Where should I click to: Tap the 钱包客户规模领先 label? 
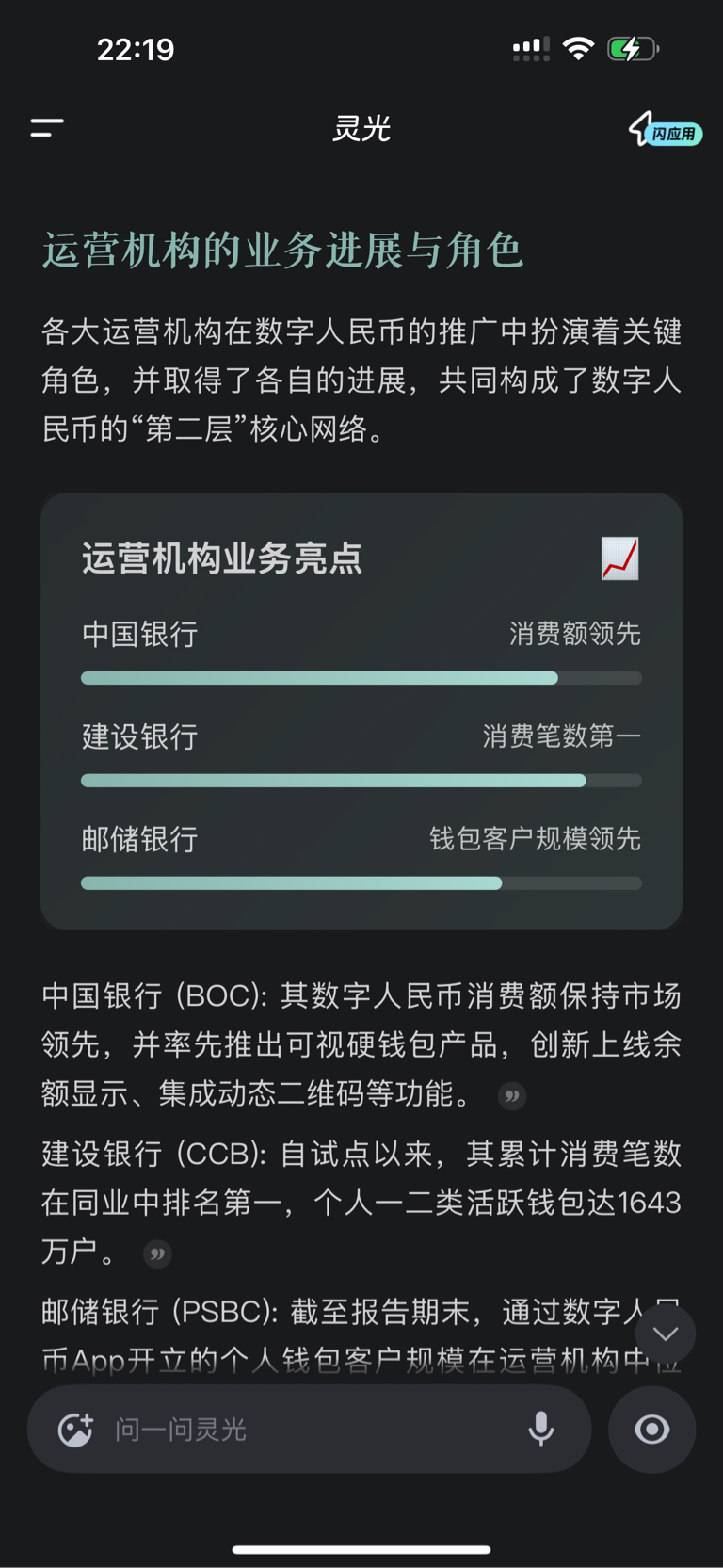point(535,839)
